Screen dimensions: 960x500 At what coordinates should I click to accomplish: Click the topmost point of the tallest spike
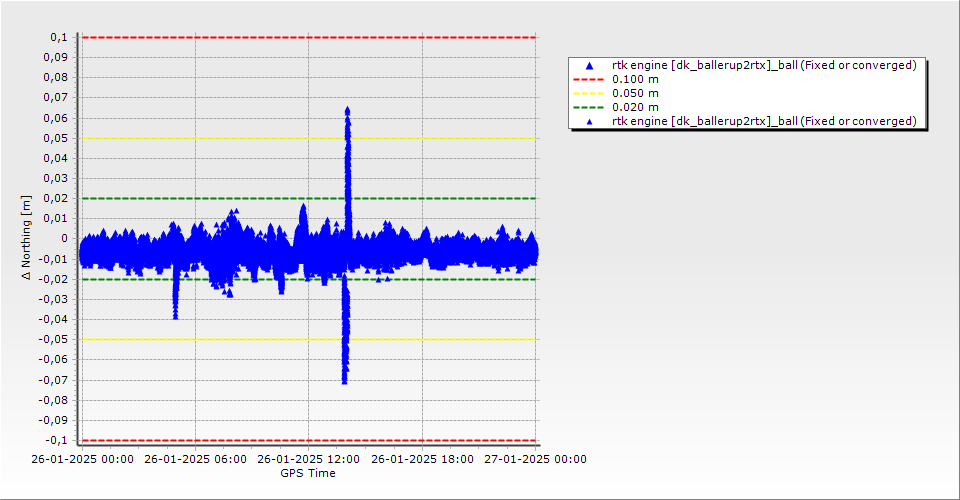(x=348, y=110)
